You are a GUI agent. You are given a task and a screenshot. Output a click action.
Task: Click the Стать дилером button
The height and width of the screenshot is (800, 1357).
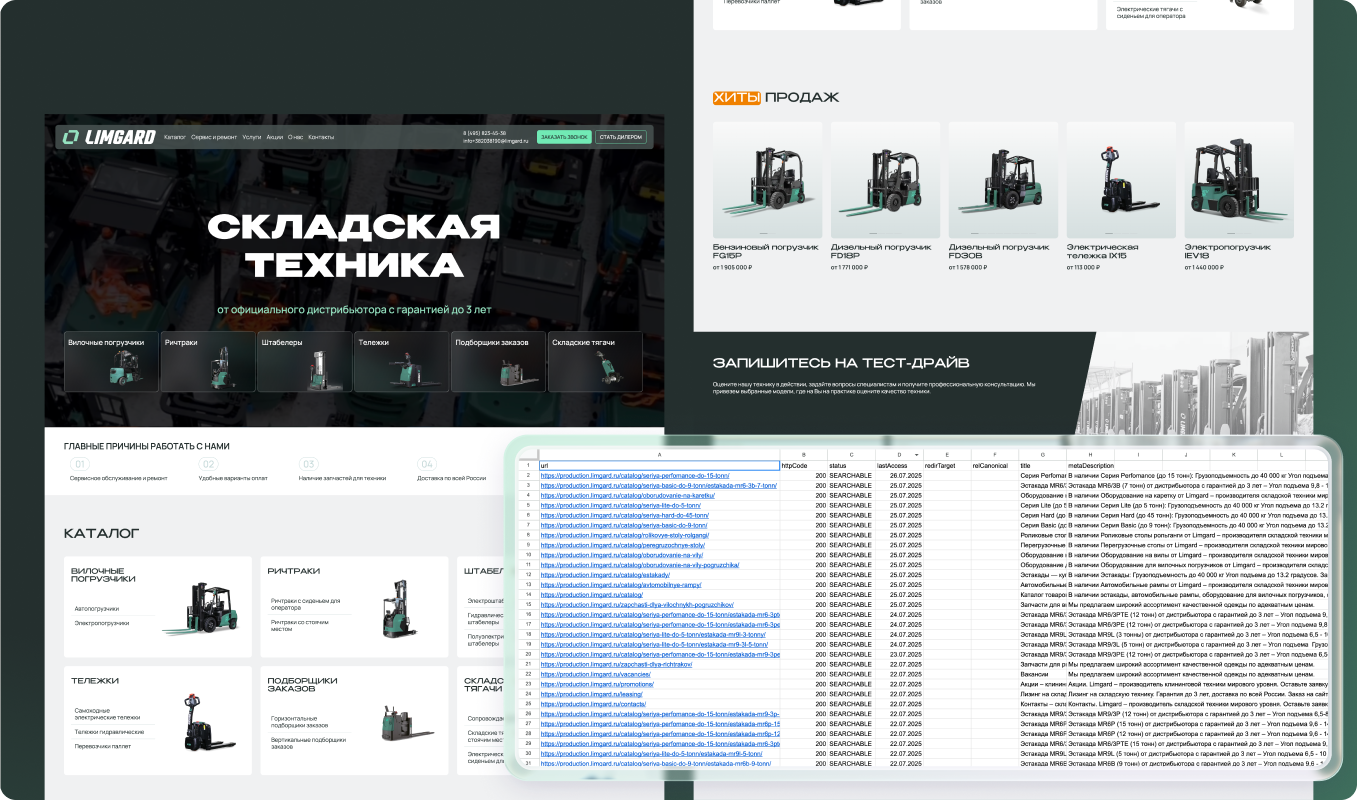click(x=621, y=137)
